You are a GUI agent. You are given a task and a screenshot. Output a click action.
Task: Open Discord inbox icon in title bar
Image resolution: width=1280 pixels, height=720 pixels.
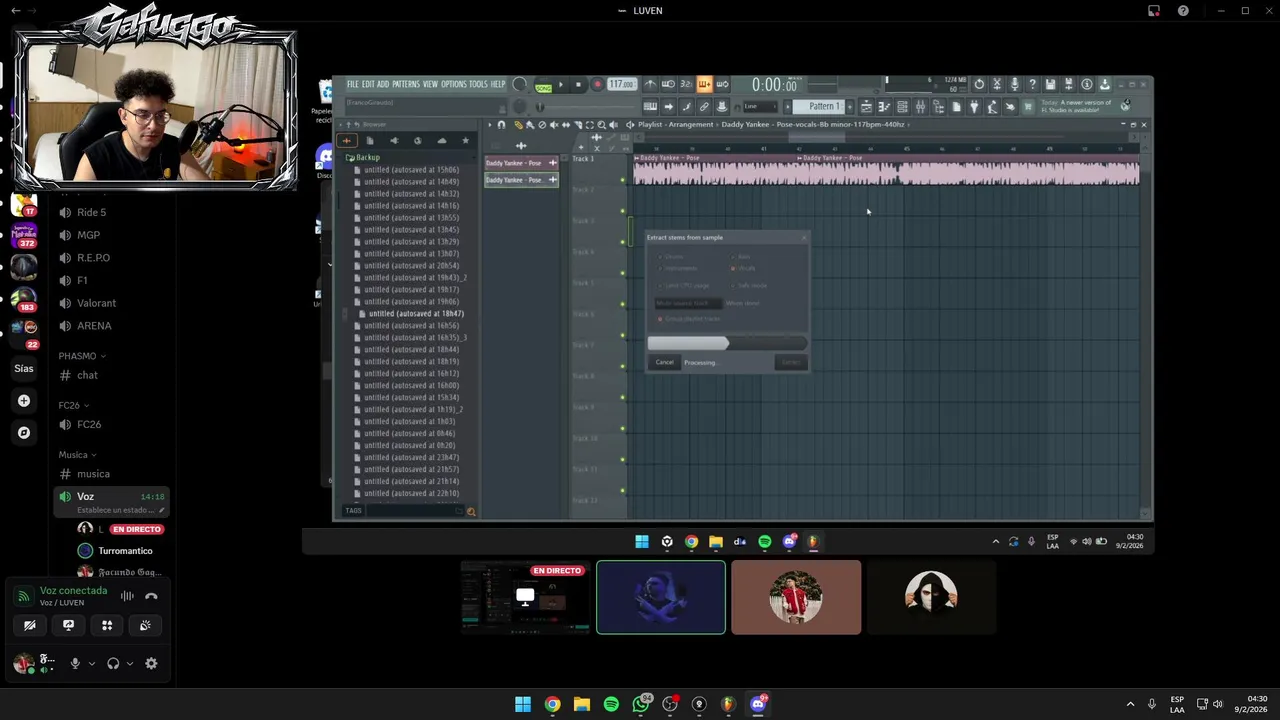pyautogui.click(x=1153, y=10)
